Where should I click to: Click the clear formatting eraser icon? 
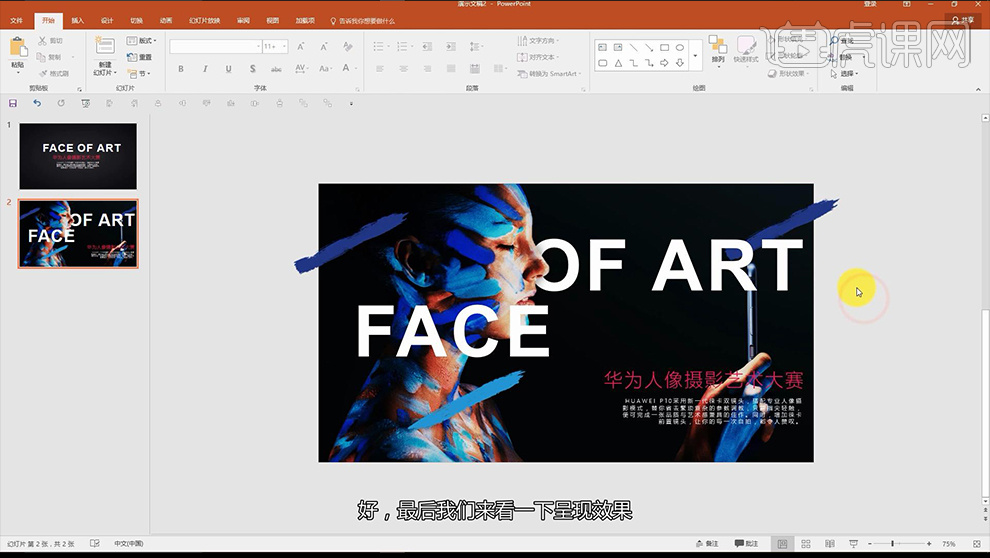[x=347, y=46]
